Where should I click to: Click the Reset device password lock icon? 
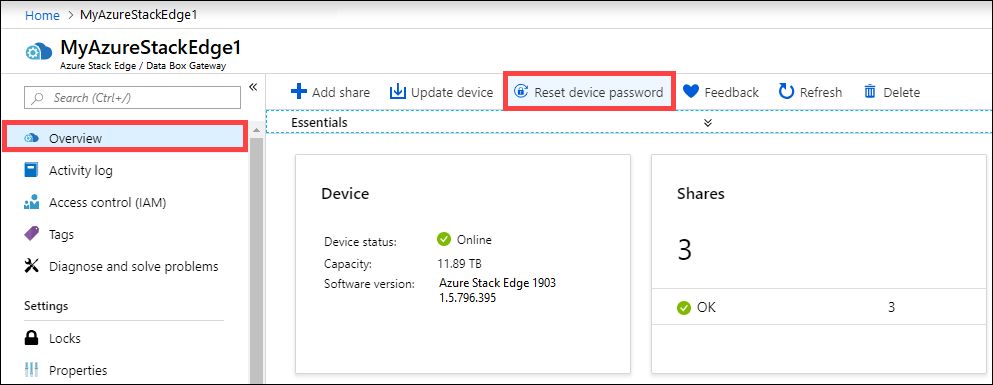click(521, 92)
